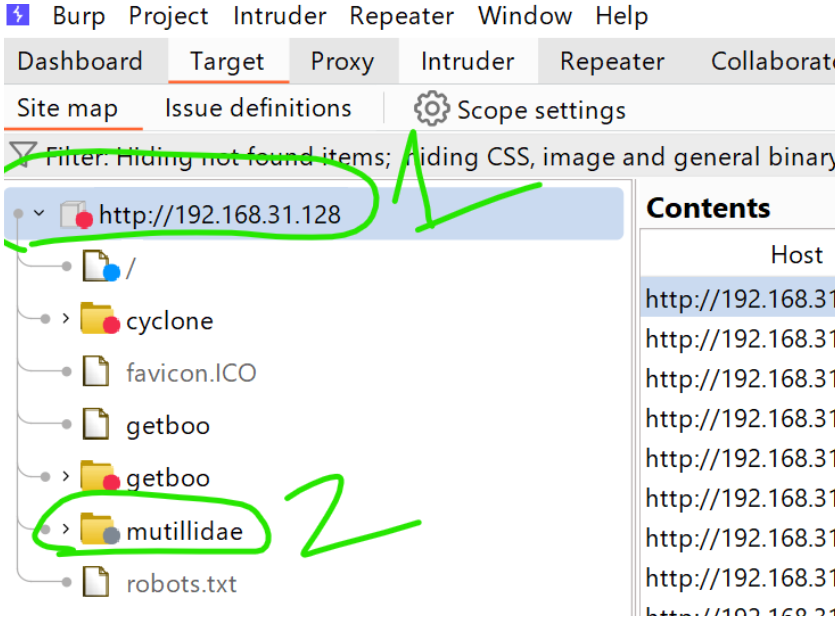
Task: Select the Target tab
Action: point(227,61)
